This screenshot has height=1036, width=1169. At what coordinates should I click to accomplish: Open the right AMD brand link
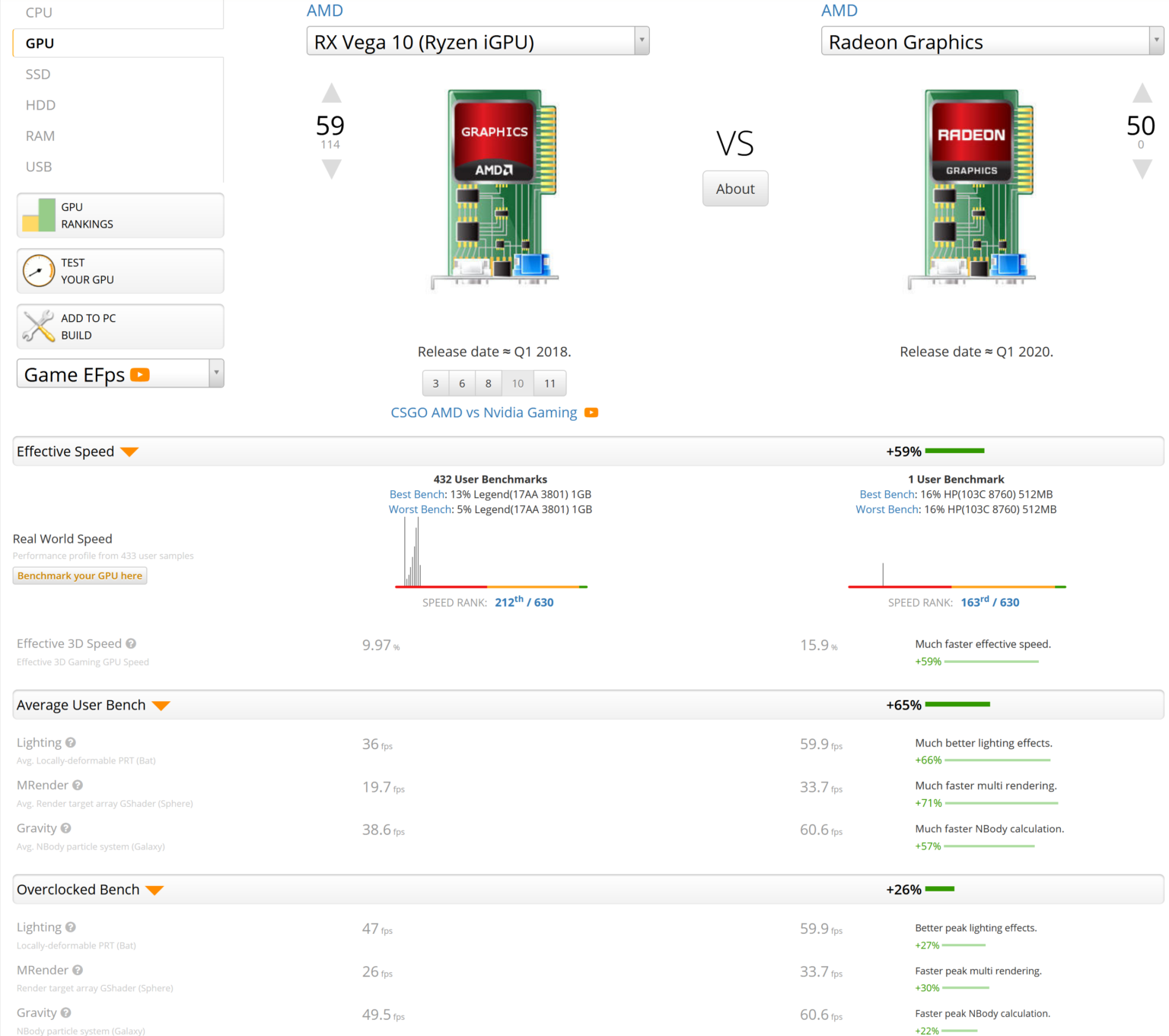point(839,11)
